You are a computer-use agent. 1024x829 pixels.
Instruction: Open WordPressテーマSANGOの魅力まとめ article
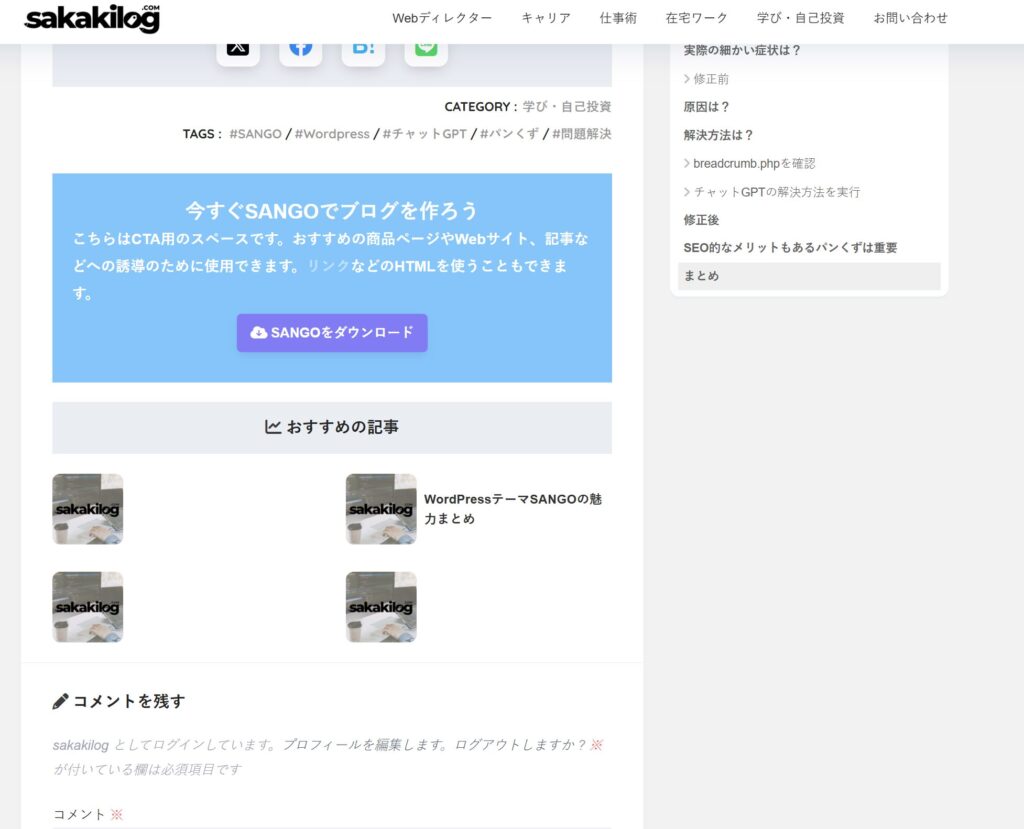click(513, 509)
